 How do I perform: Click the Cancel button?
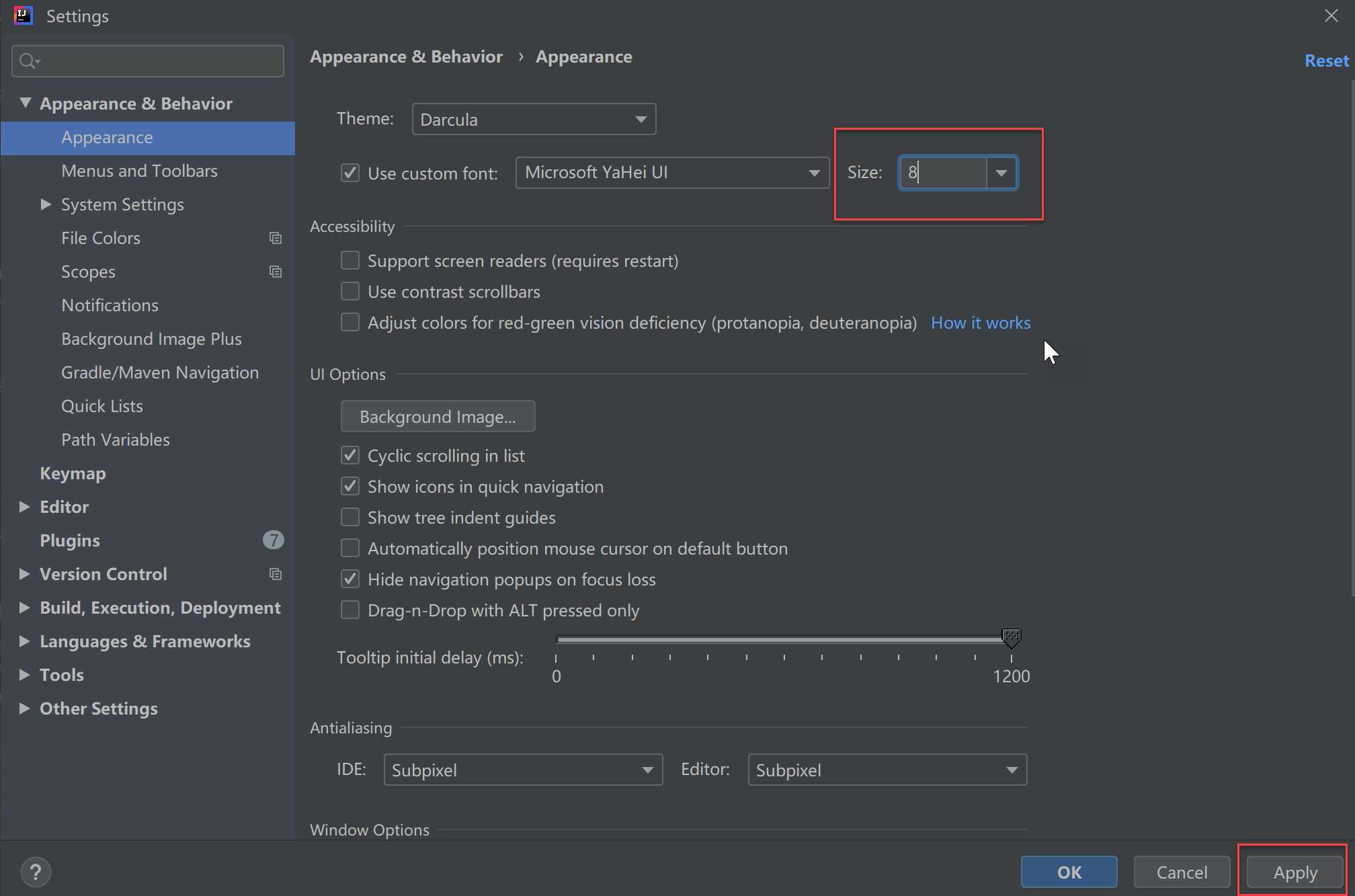coord(1182,872)
